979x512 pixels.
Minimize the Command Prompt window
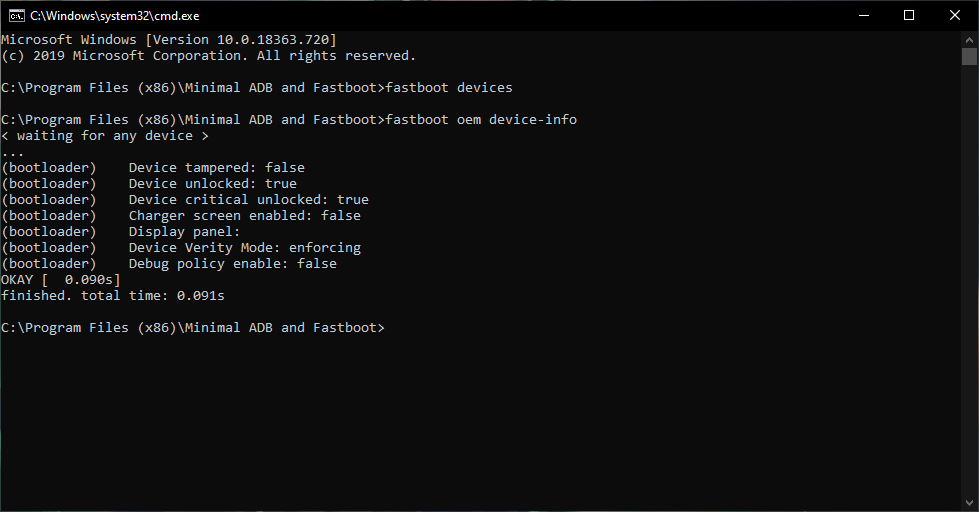pos(862,15)
